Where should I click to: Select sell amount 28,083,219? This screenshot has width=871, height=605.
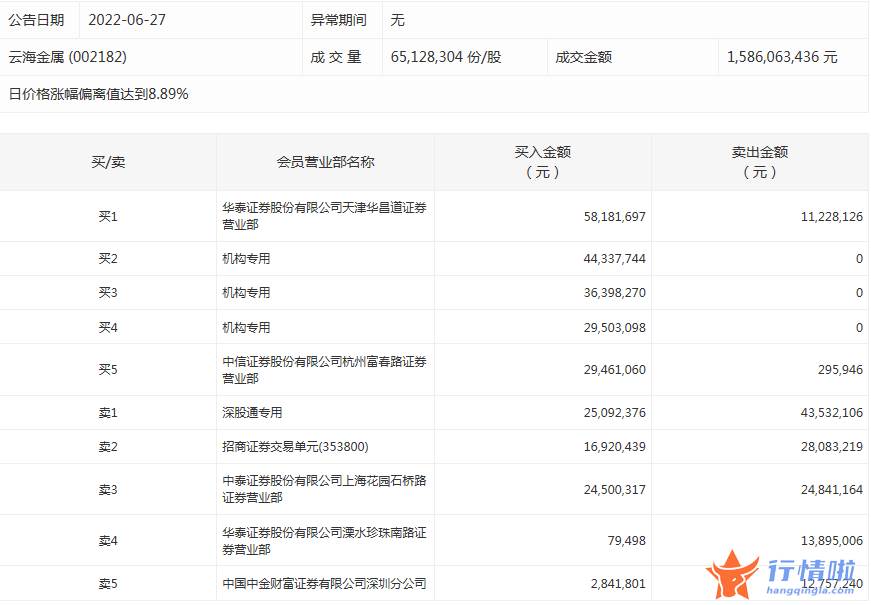point(832,447)
